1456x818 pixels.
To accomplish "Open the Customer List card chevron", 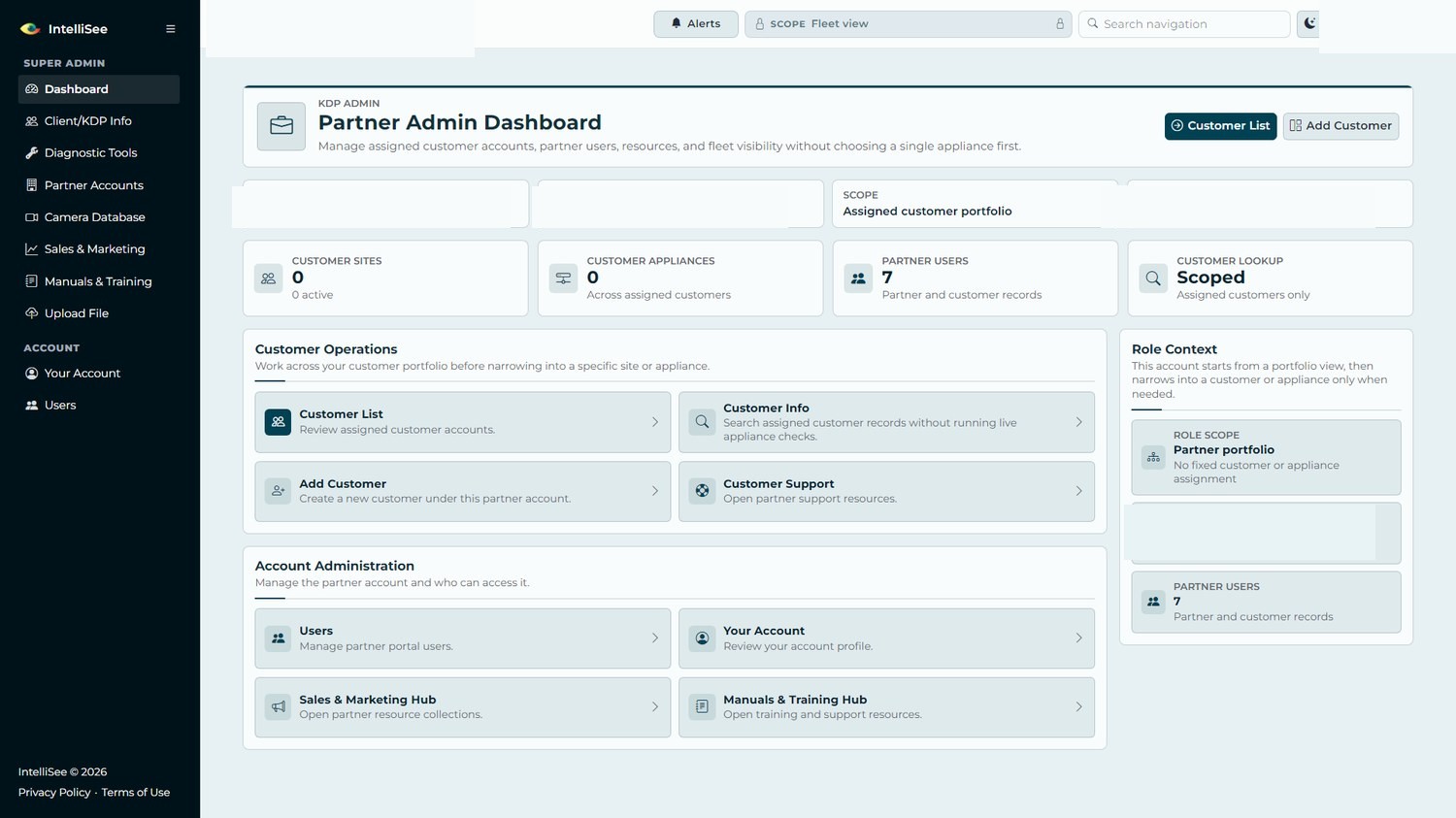I will click(655, 422).
